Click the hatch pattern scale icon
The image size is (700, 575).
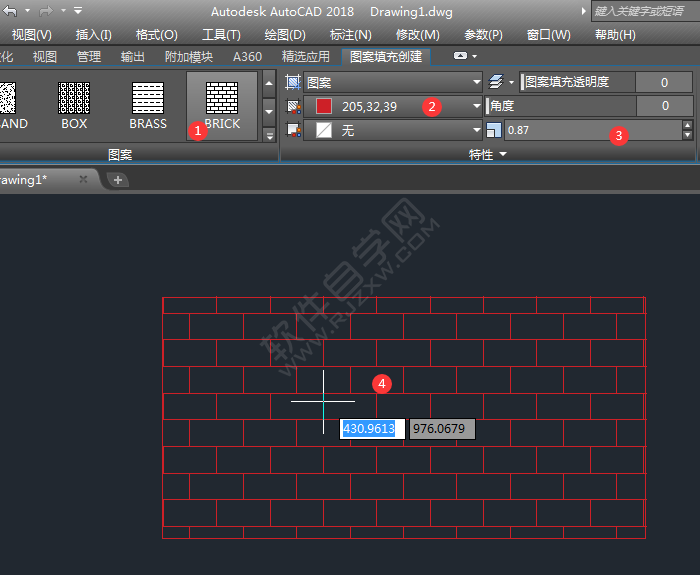(x=494, y=130)
